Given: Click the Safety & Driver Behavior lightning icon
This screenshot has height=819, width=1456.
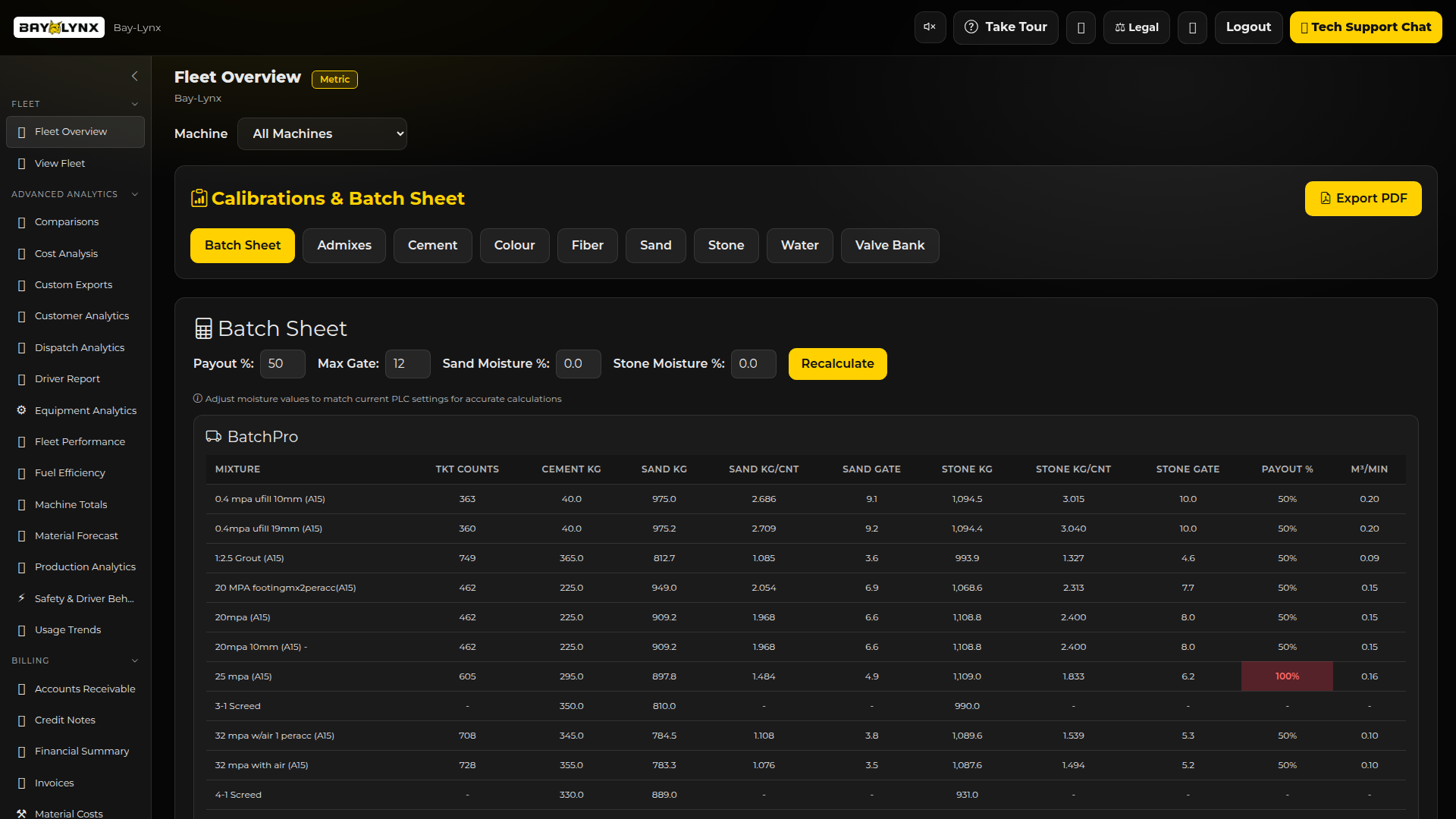Looking at the screenshot, I should (x=21, y=598).
